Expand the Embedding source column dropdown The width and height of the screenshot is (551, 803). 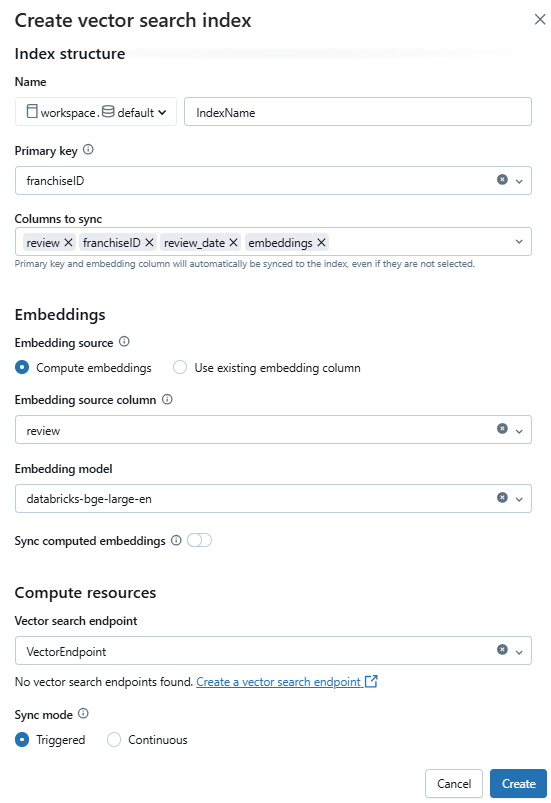tap(519, 431)
